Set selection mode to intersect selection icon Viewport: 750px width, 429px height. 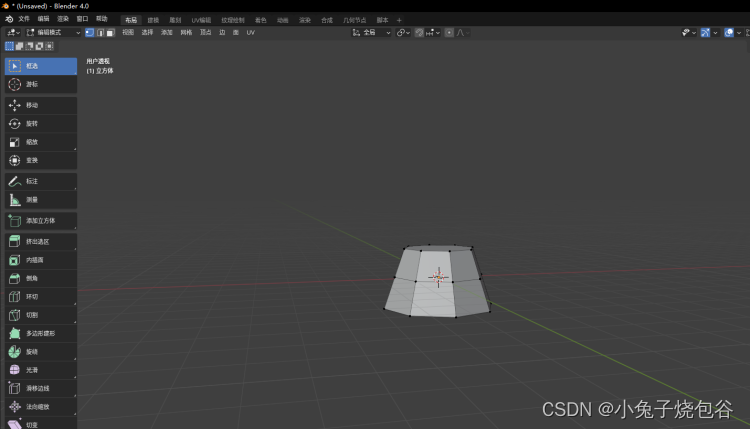[x=50, y=46]
